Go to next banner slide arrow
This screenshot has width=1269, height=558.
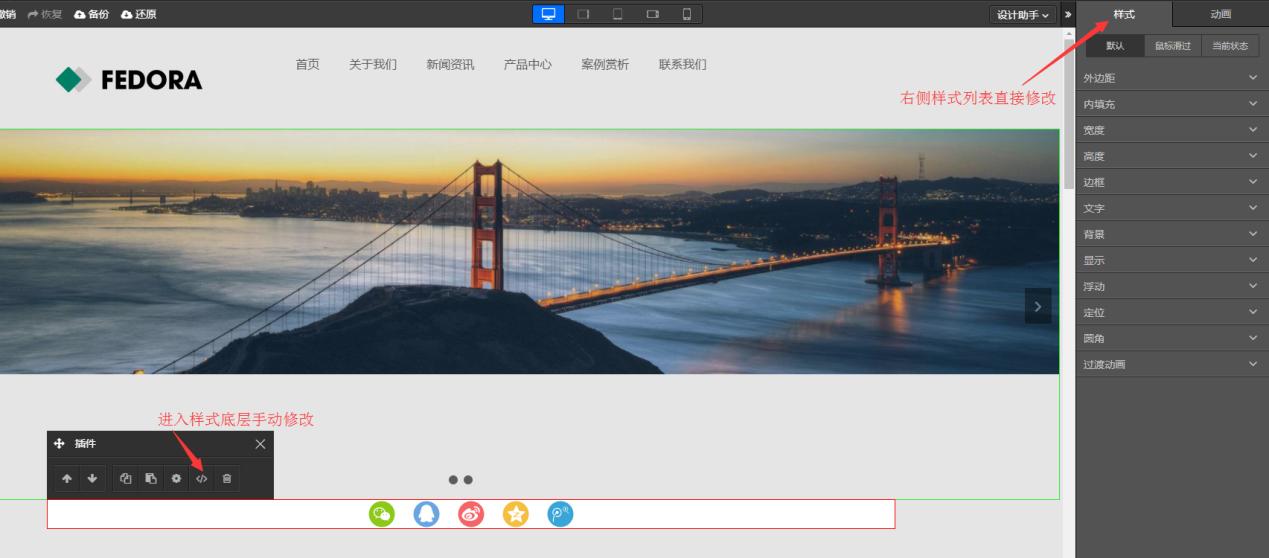tap(1037, 307)
